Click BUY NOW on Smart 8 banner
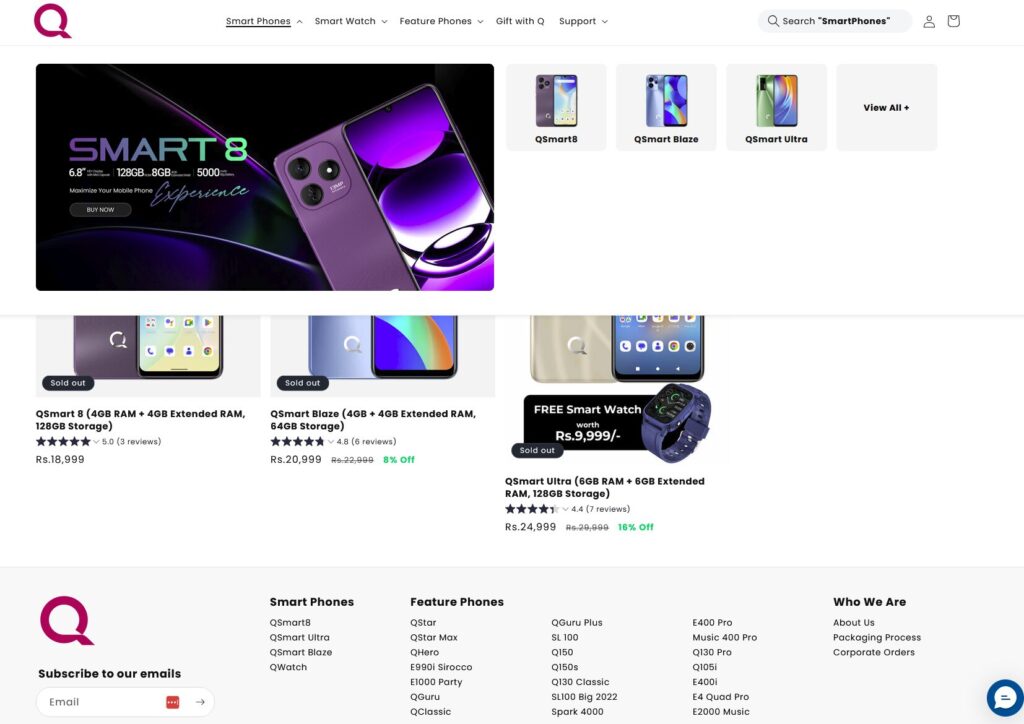 click(x=101, y=210)
